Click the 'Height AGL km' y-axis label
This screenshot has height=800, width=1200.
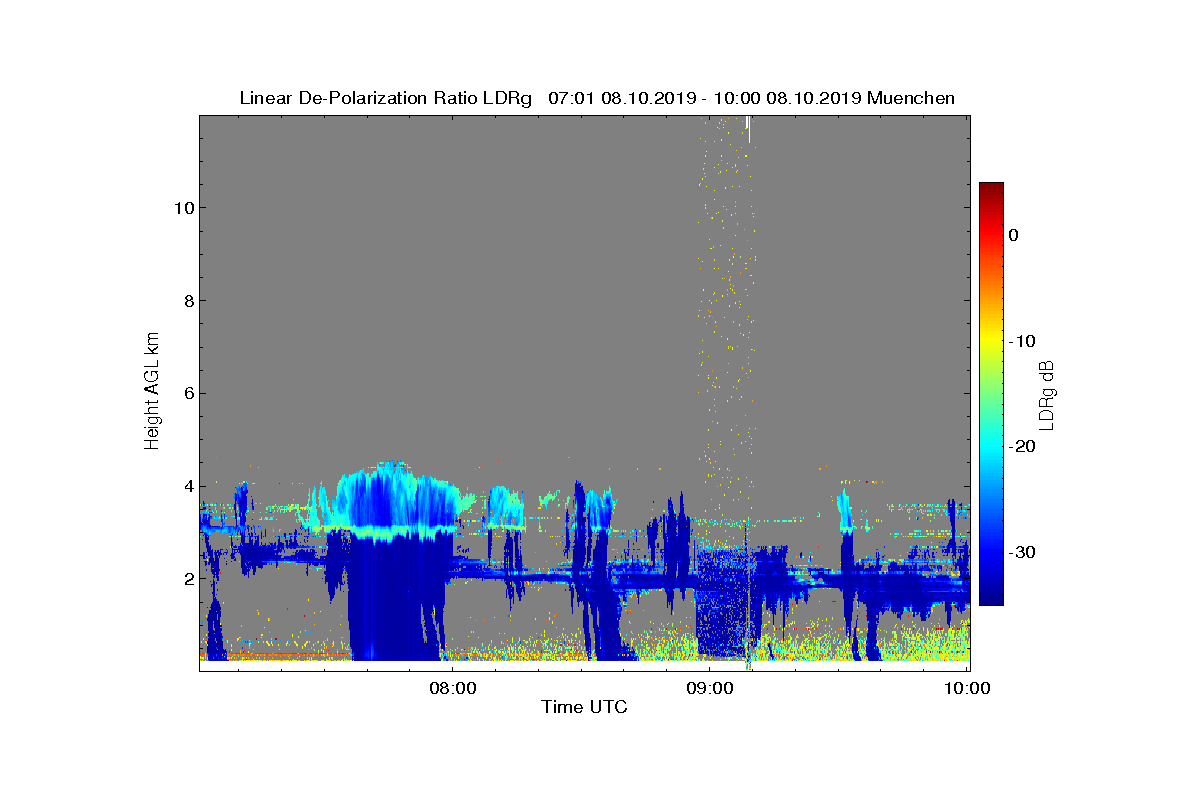tap(152, 391)
